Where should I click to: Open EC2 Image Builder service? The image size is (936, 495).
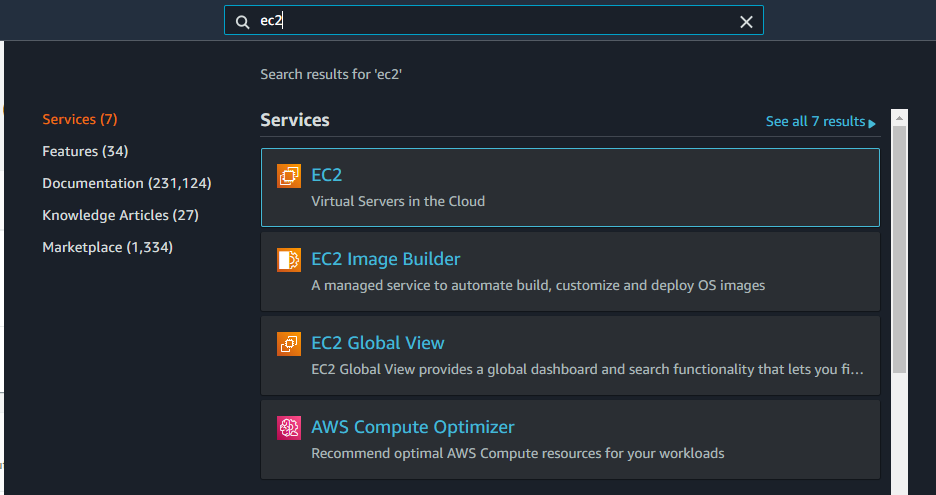pyautogui.click(x=386, y=259)
